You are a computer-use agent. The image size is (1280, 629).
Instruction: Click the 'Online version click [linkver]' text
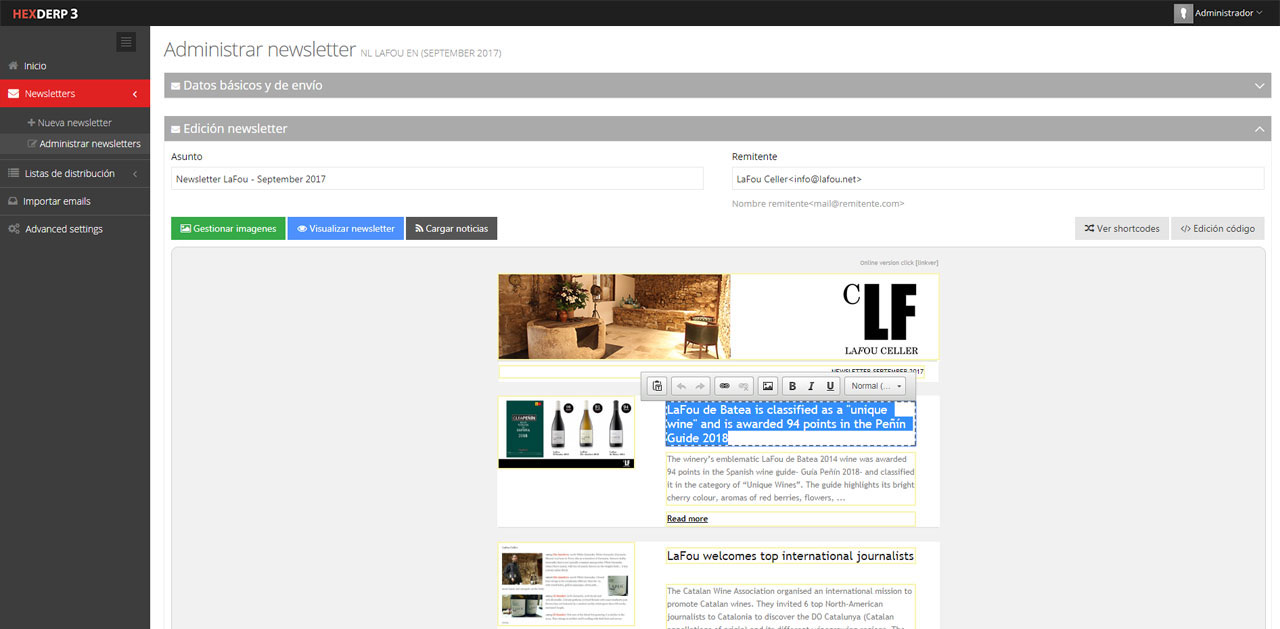coord(899,263)
